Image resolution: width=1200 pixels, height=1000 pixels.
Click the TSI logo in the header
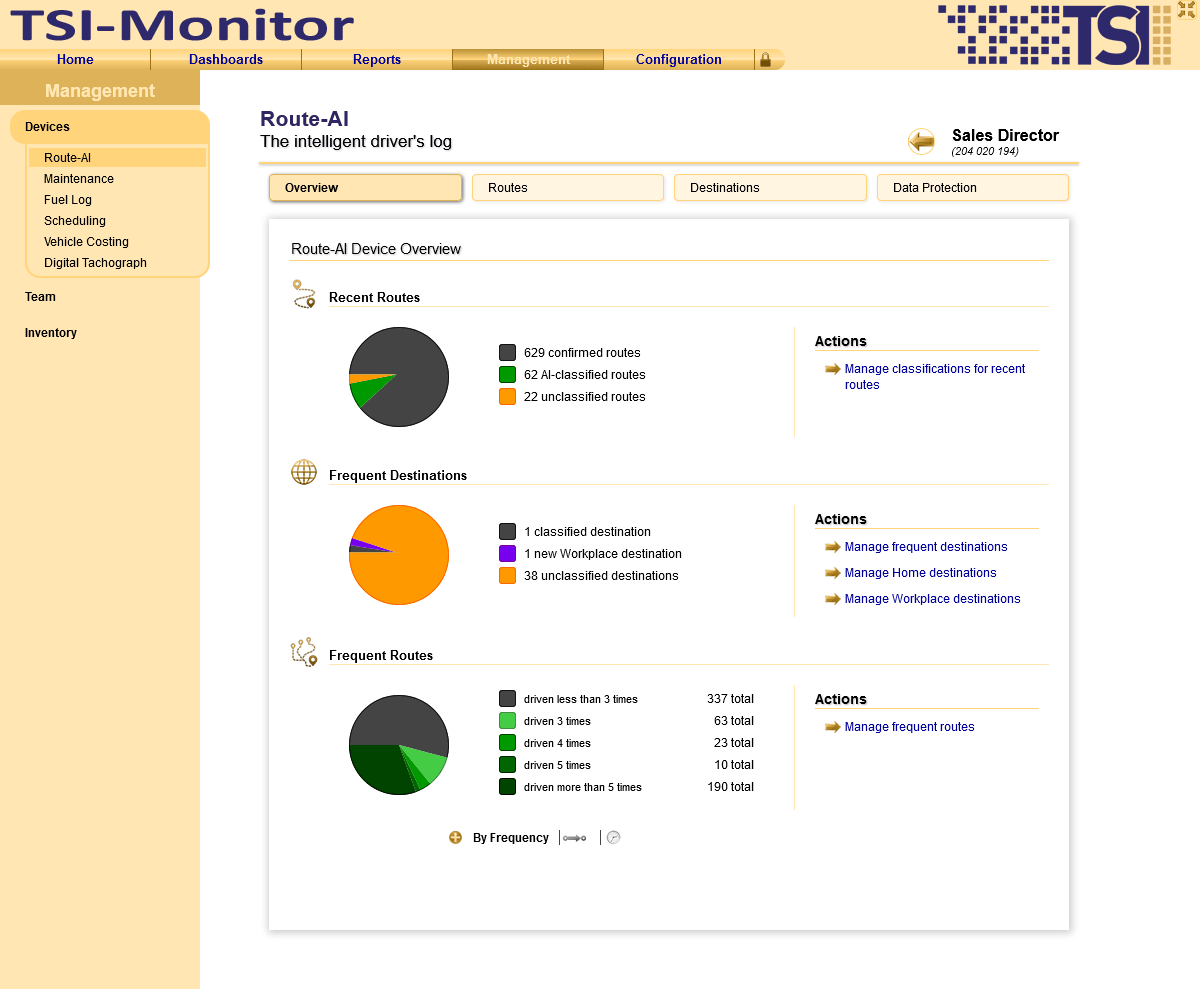pyautogui.click(x=1054, y=35)
